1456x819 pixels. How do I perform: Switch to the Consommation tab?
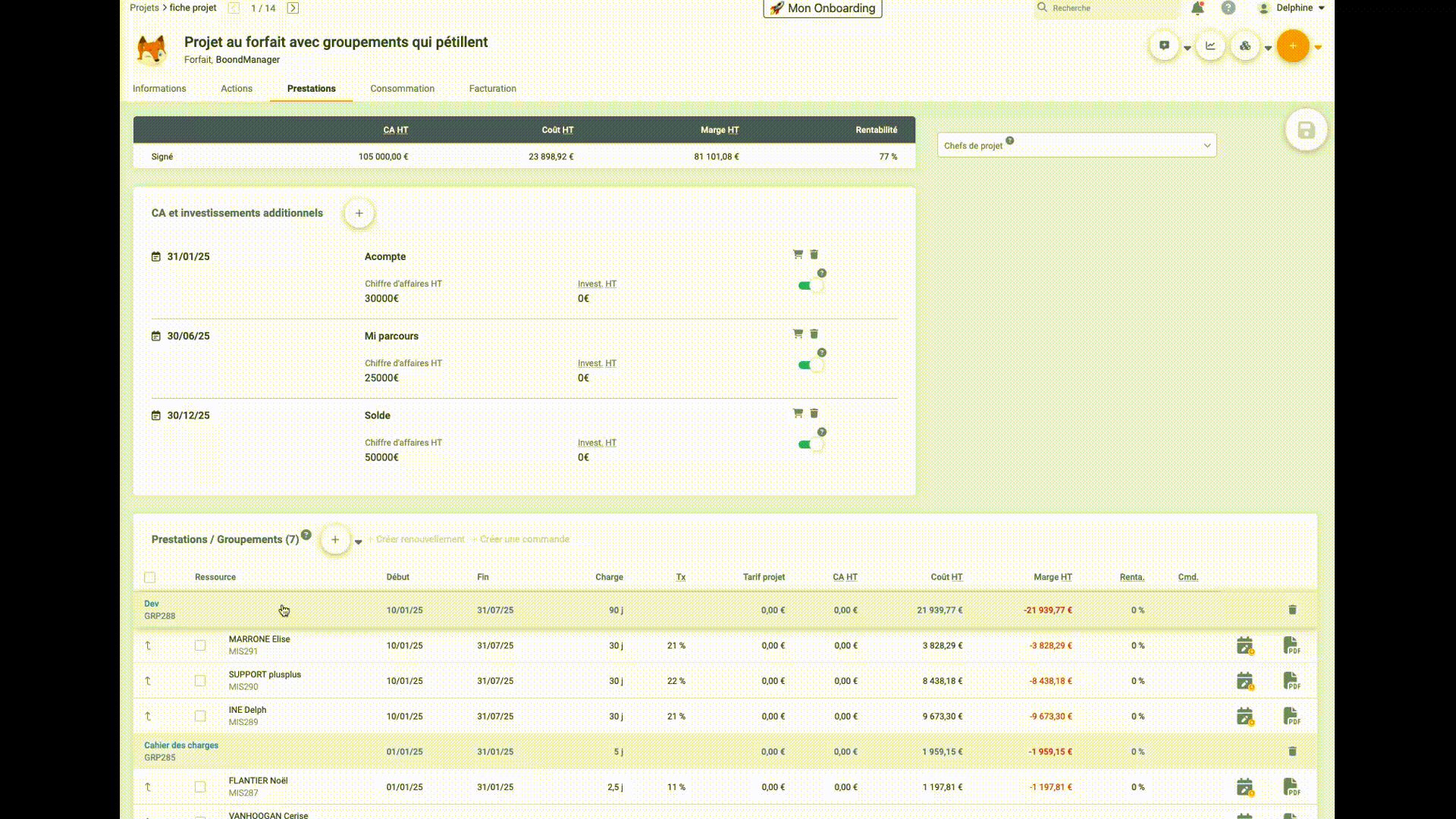pos(402,89)
